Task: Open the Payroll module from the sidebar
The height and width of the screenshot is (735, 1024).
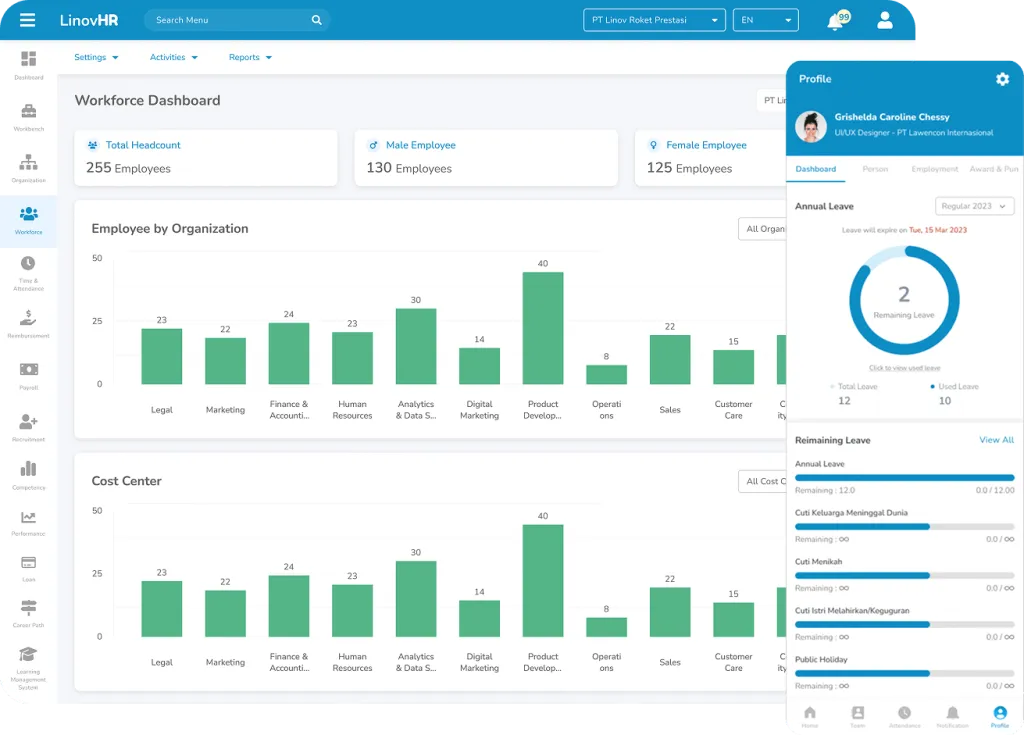Action: (x=28, y=374)
